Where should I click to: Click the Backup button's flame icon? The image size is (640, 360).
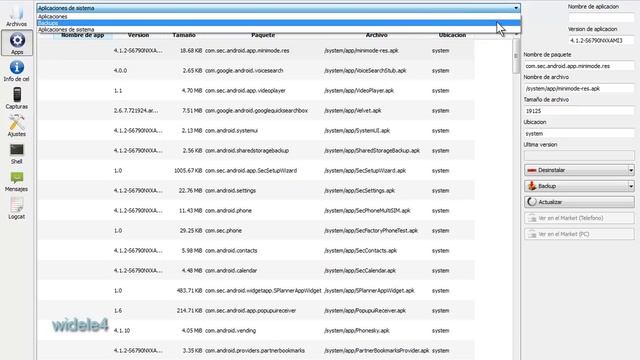[532, 186]
